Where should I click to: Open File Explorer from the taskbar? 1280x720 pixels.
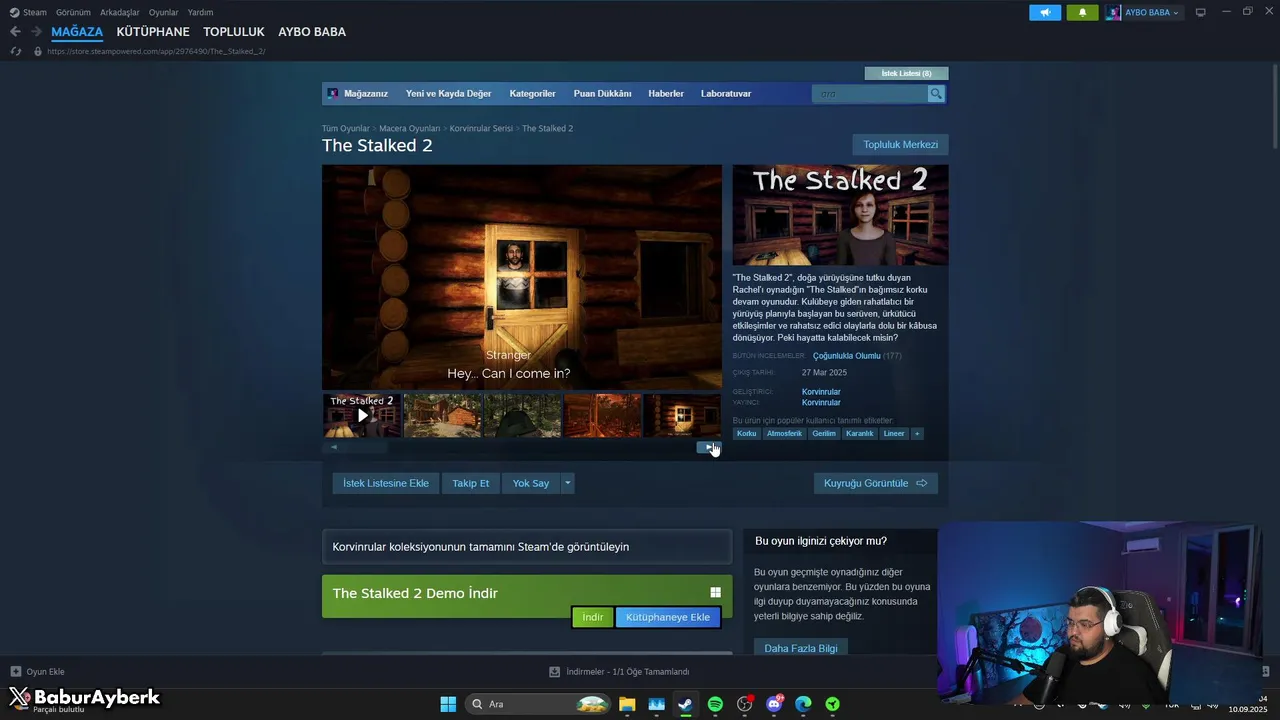coord(627,704)
